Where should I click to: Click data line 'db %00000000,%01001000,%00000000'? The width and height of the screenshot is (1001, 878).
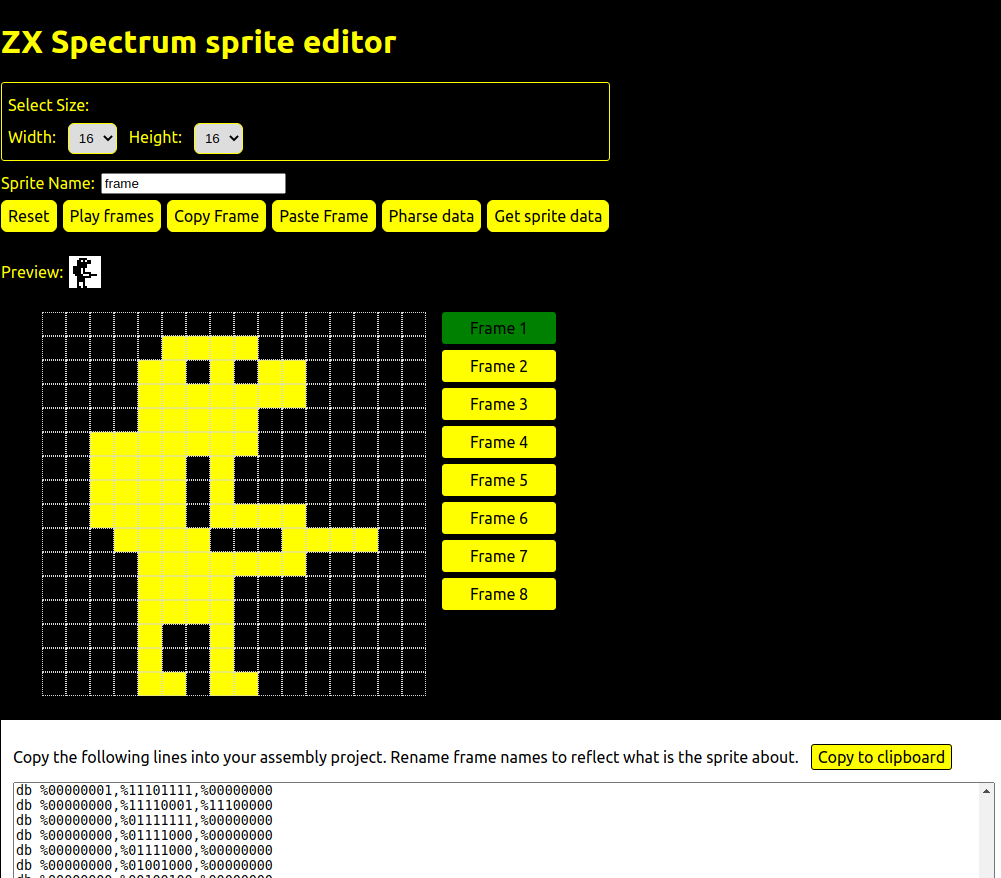pos(144,866)
